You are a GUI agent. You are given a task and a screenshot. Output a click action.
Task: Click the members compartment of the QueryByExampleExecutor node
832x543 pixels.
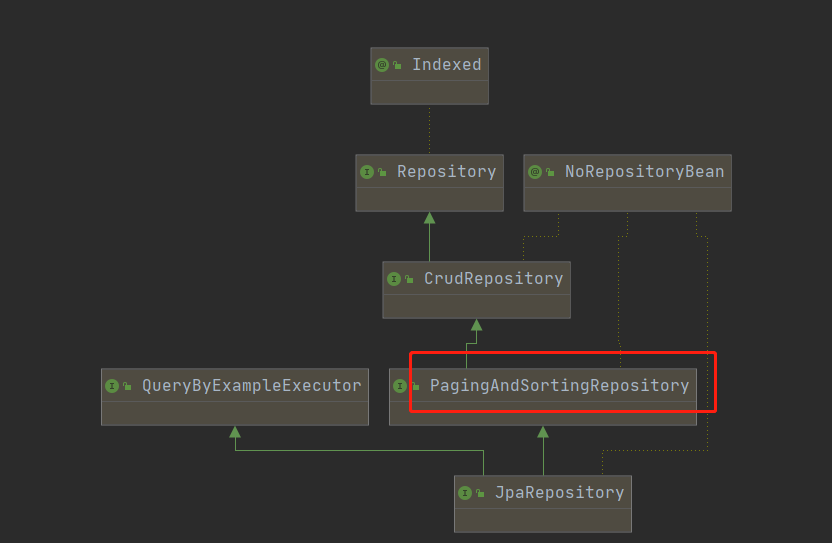pyautogui.click(x=235, y=413)
